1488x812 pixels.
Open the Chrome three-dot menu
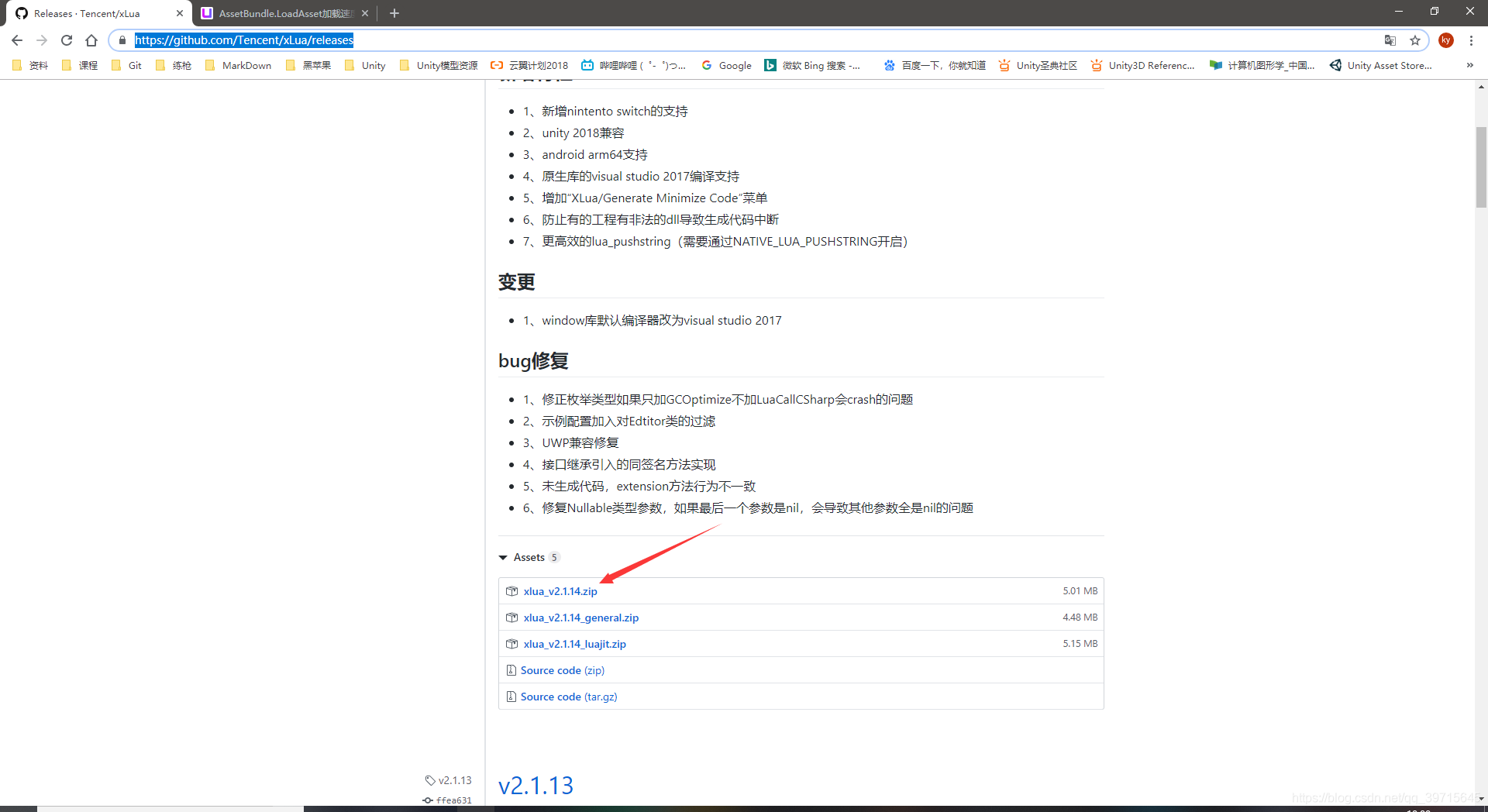1471,40
